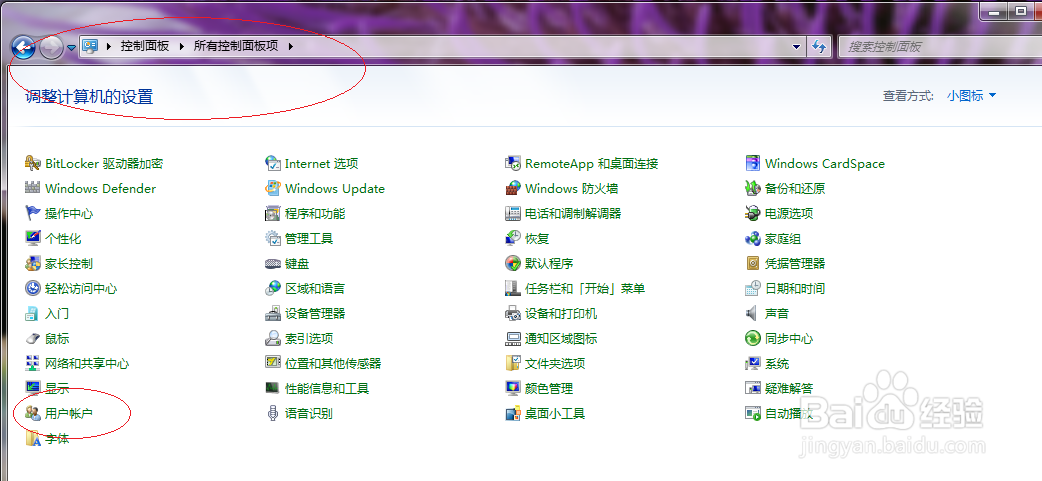This screenshot has height=481, width=1042.
Task: Click the 同步中心 green icon
Action: (x=752, y=339)
